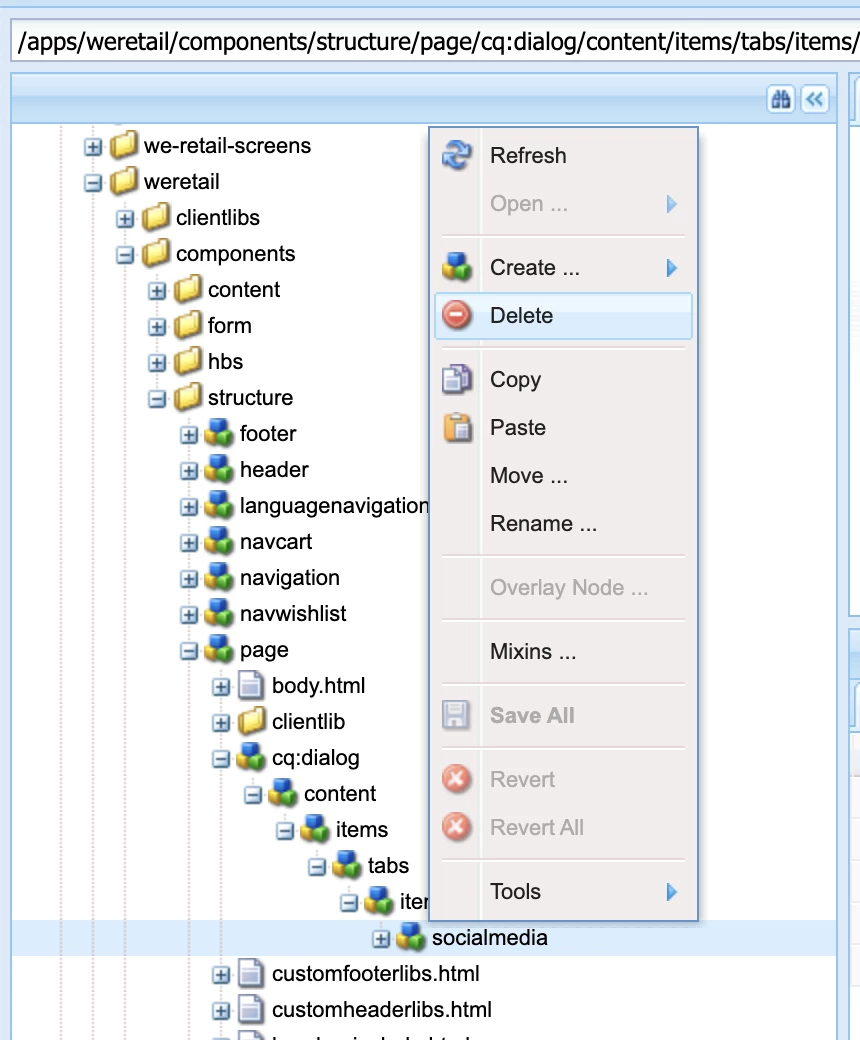Expand the socialmedia node
Viewport: 860px width, 1040px height.
coord(381,939)
